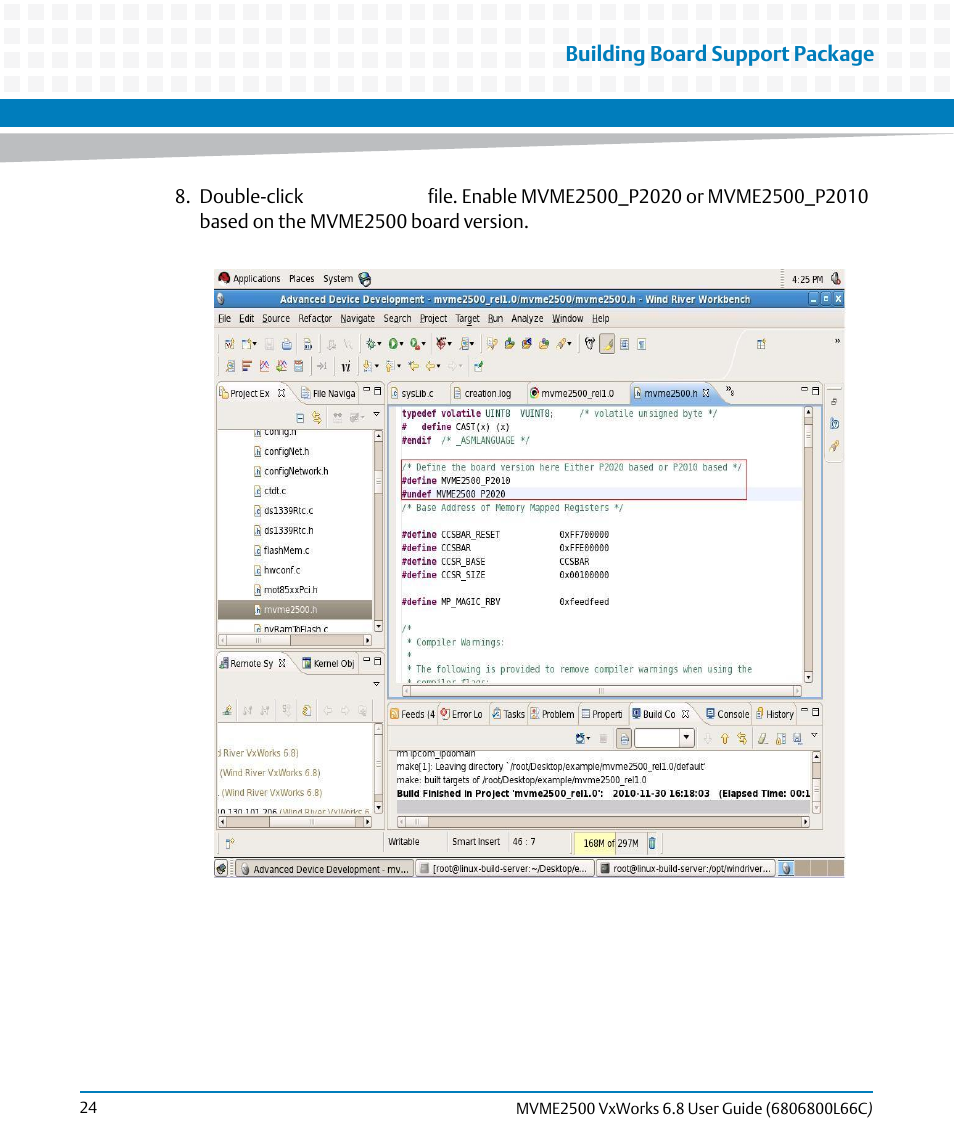Open the Places menu in top panel
This screenshot has height=1145, width=954.
pos(302,279)
